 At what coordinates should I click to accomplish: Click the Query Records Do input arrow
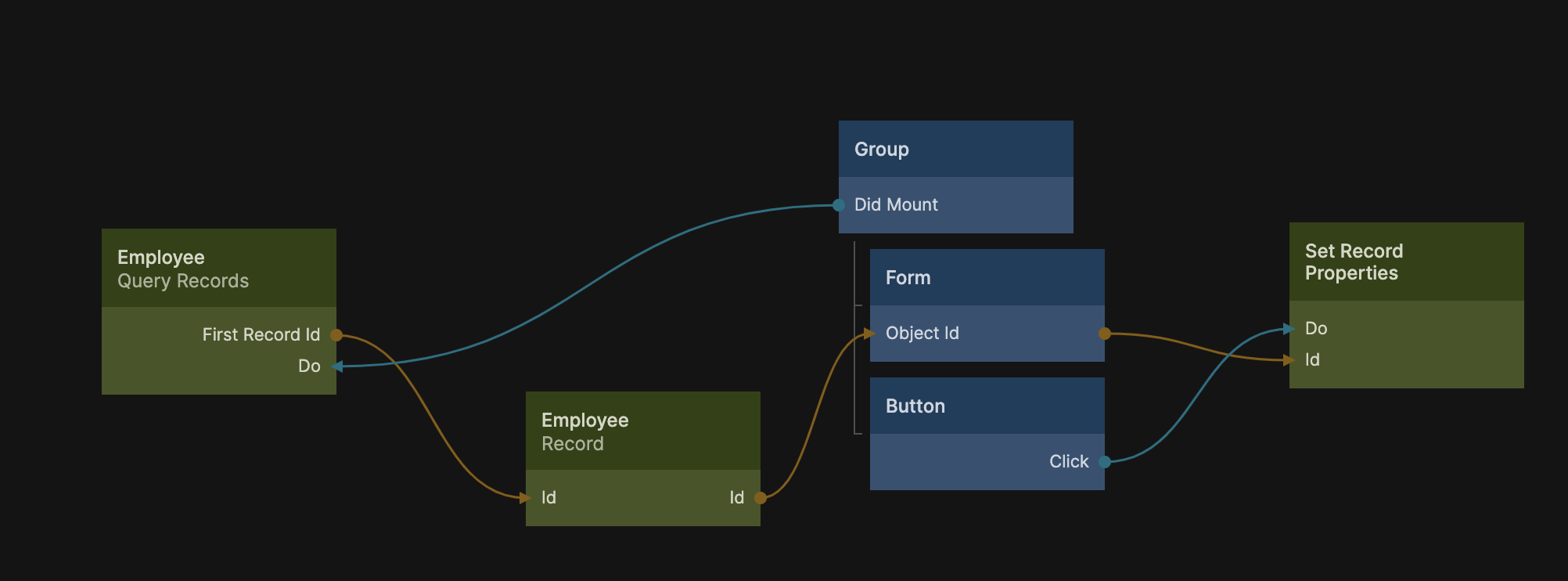point(337,366)
